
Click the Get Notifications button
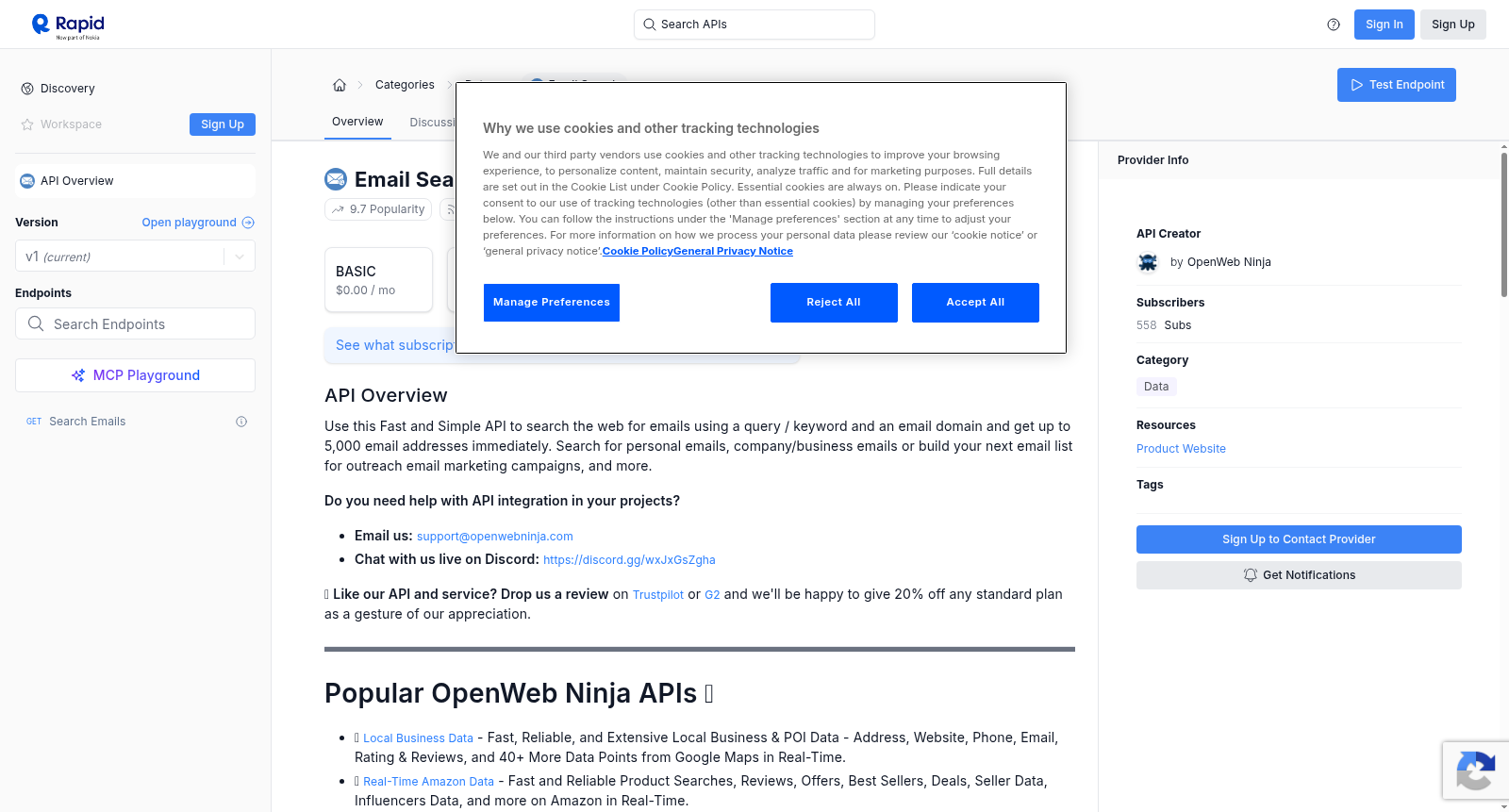1299,575
